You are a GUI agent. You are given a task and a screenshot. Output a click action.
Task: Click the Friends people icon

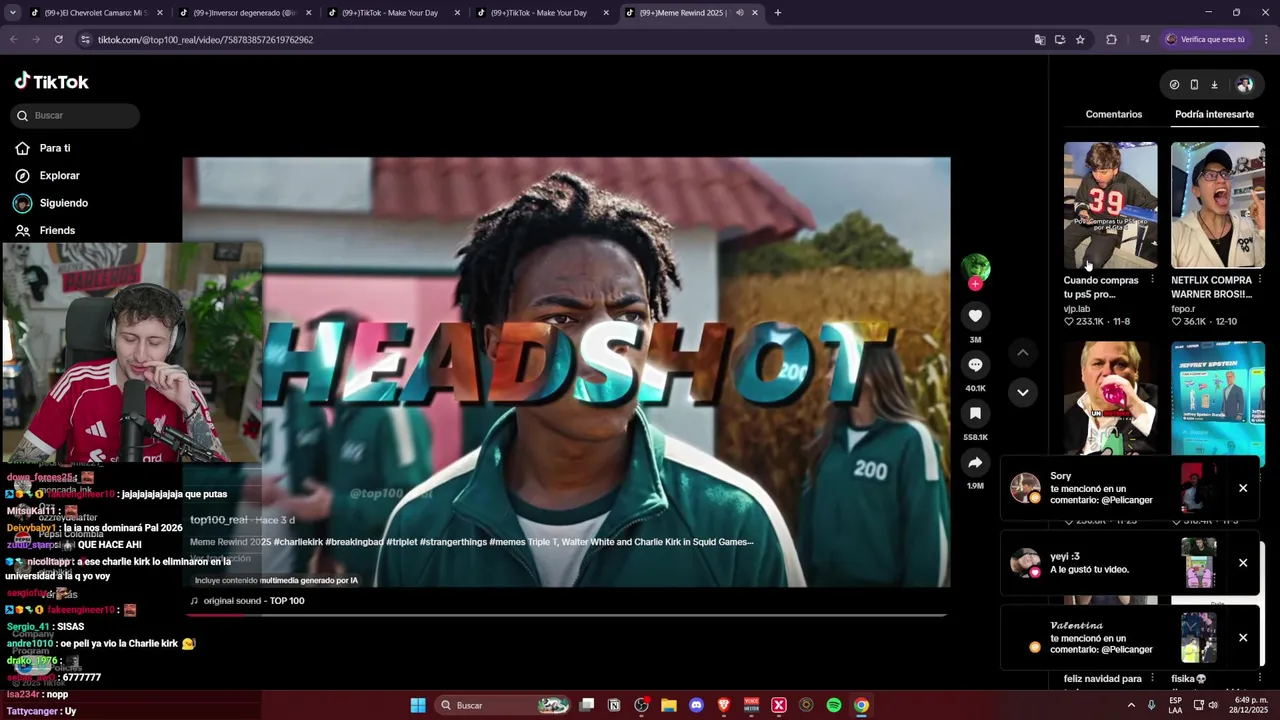[x=22, y=230]
